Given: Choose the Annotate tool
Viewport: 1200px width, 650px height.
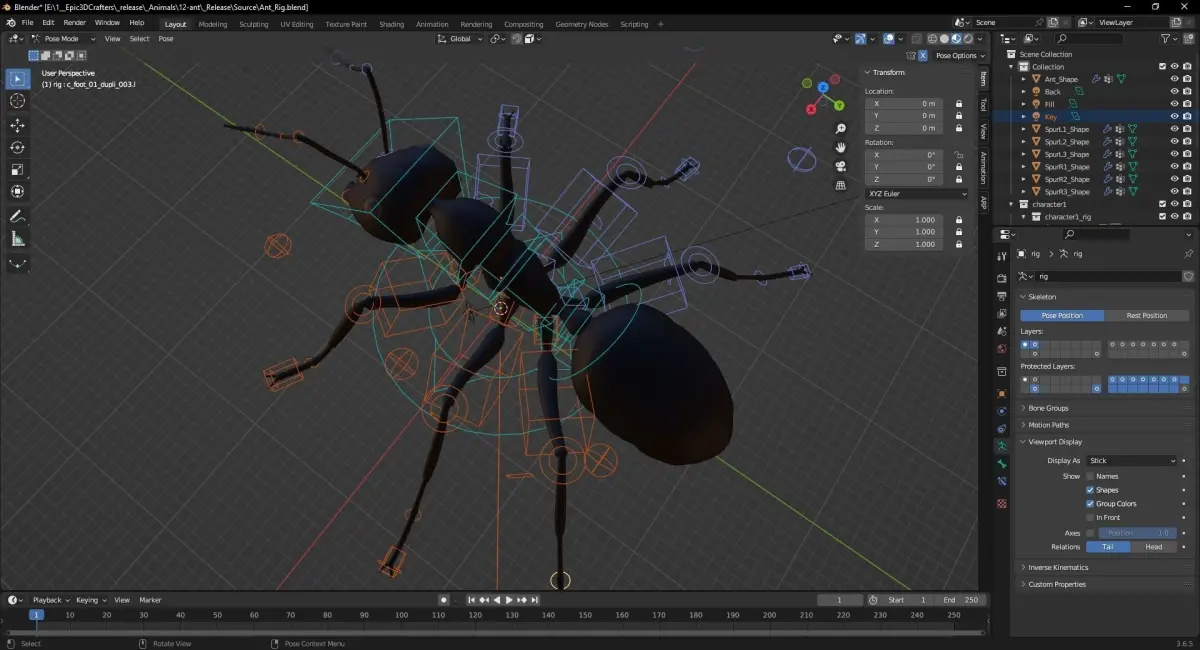Looking at the screenshot, I should [x=17, y=216].
